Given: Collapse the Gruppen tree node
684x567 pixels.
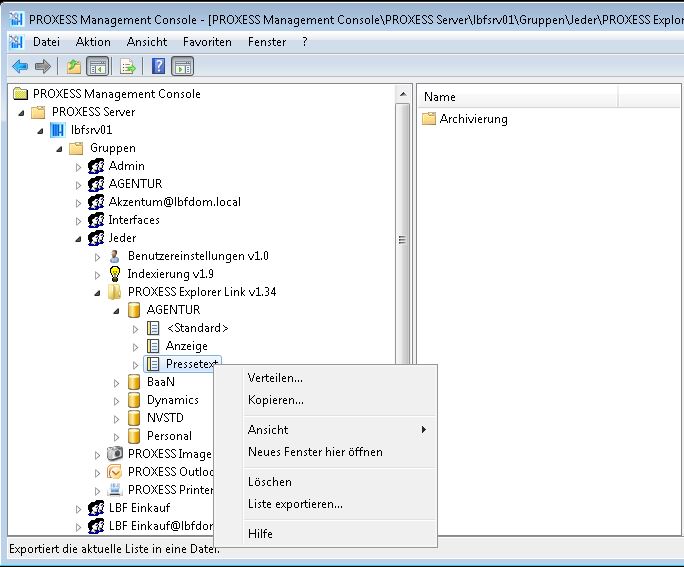Looking at the screenshot, I should click(x=59, y=149).
